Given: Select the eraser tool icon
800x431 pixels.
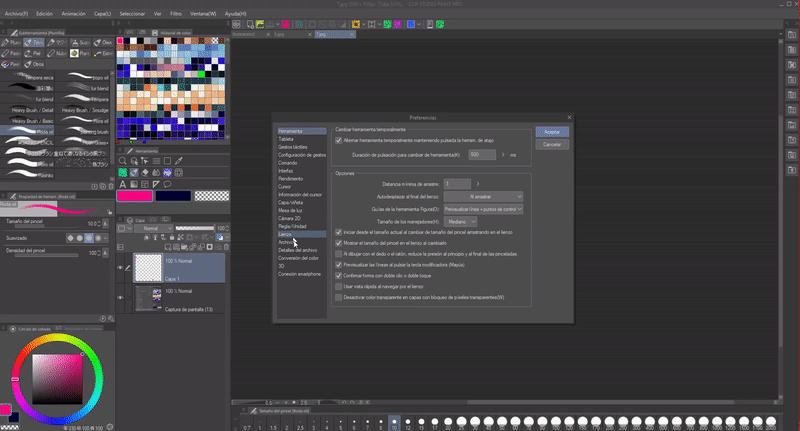Looking at the screenshot, I should click(146, 172).
